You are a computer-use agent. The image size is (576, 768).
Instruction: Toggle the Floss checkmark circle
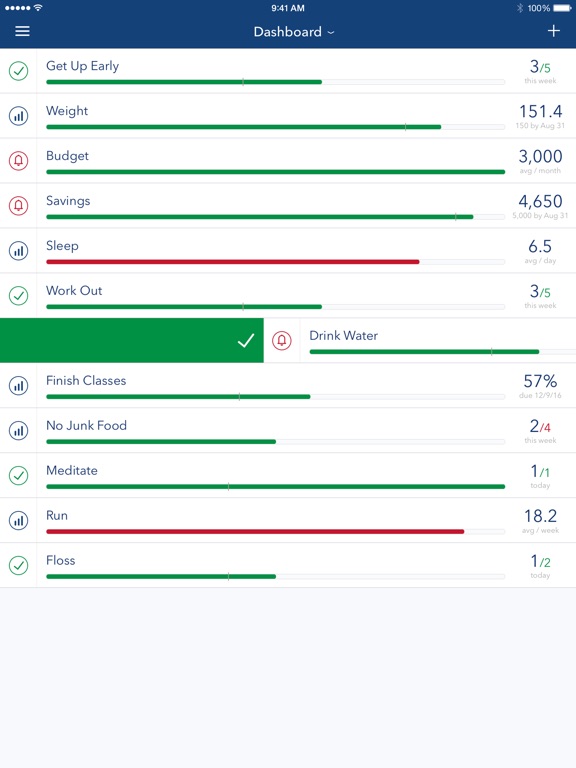19,565
